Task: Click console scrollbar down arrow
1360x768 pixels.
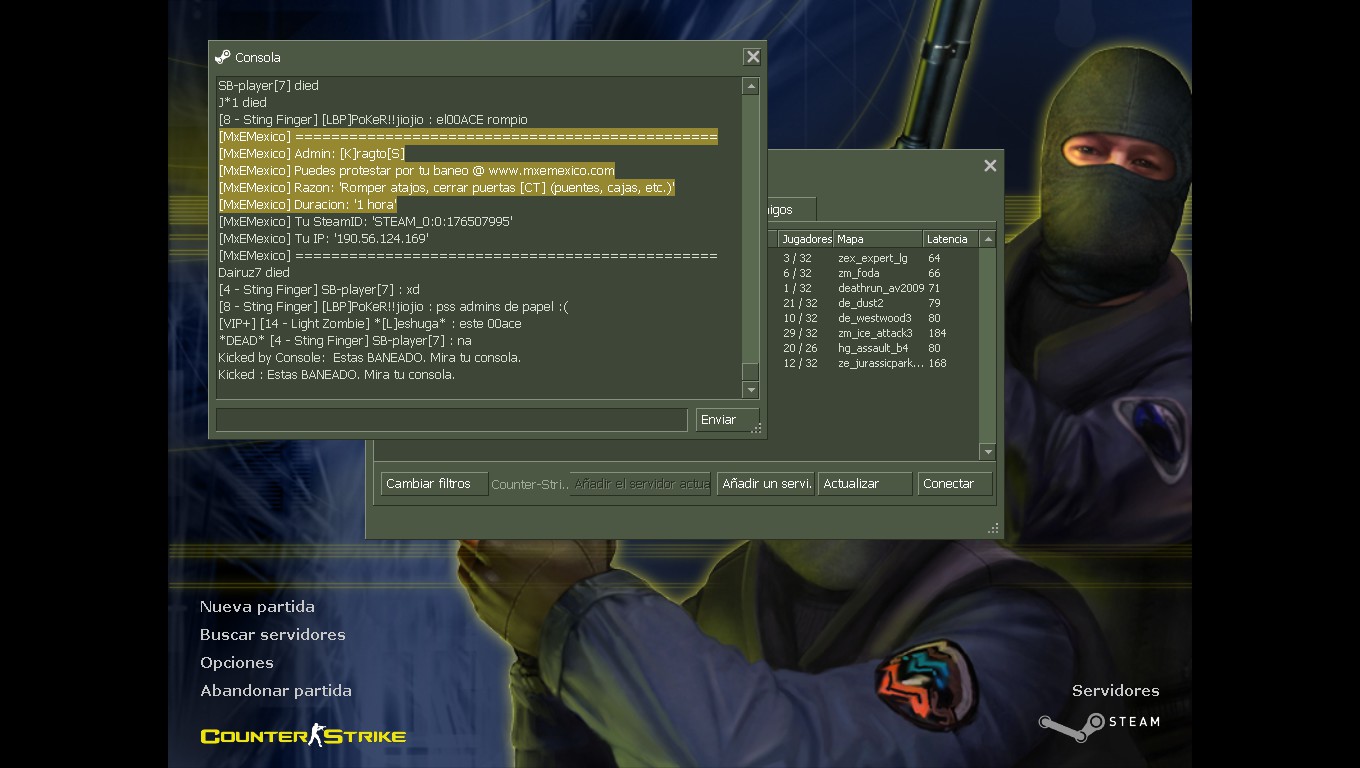Action: tap(750, 390)
